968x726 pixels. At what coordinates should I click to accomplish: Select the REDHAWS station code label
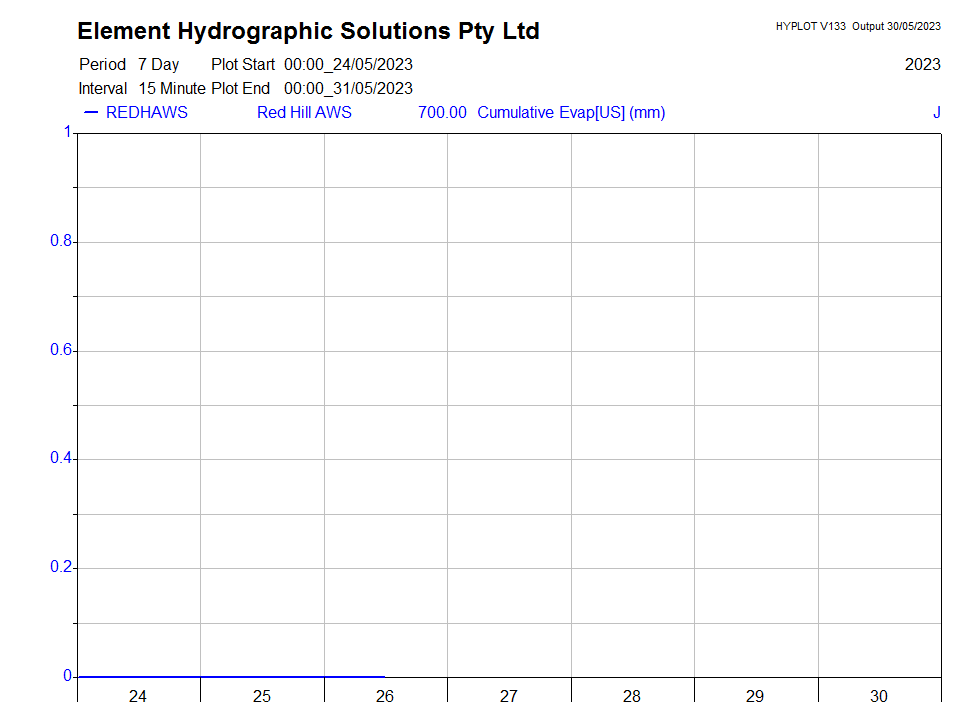[x=146, y=112]
